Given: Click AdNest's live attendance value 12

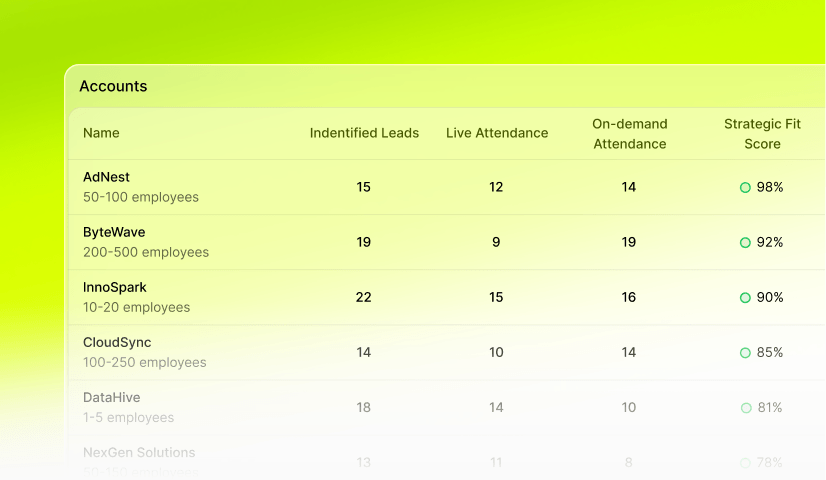Looking at the screenshot, I should [496, 187].
